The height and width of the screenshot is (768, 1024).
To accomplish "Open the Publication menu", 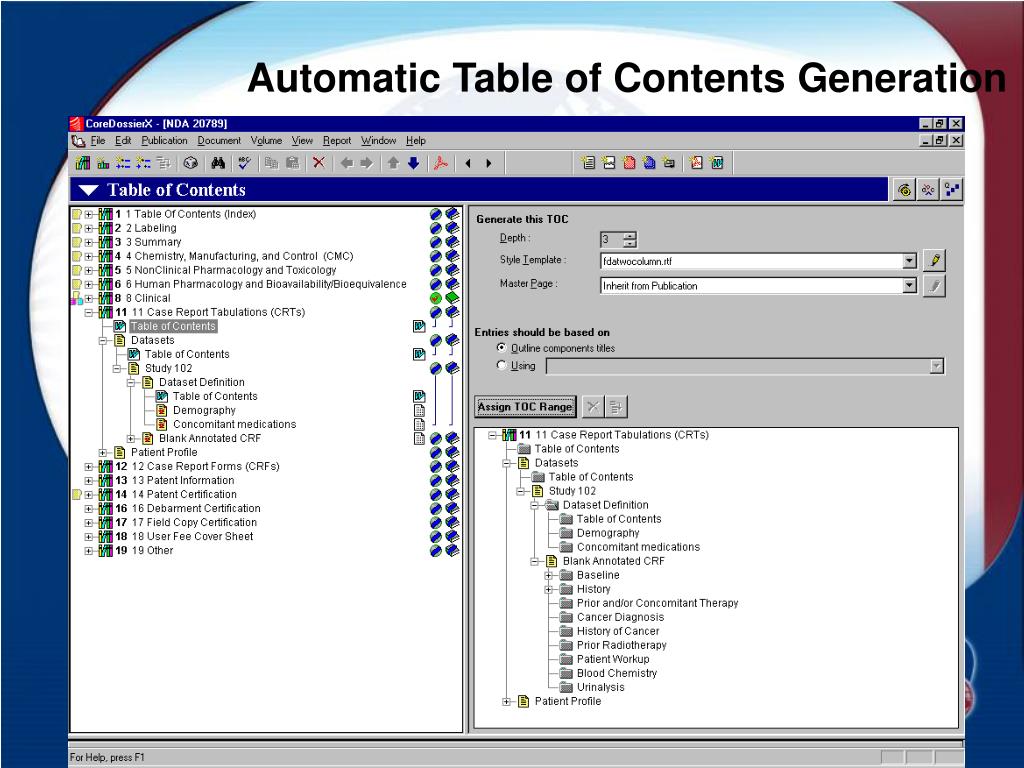I will (165, 140).
